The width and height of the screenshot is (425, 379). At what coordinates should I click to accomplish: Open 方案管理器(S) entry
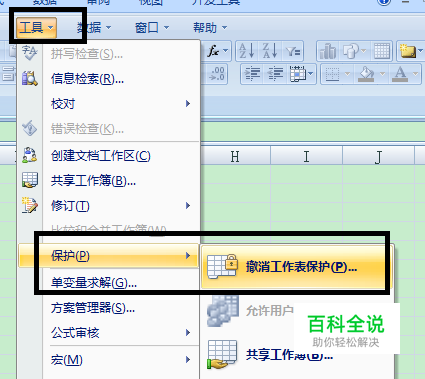click(x=109, y=308)
